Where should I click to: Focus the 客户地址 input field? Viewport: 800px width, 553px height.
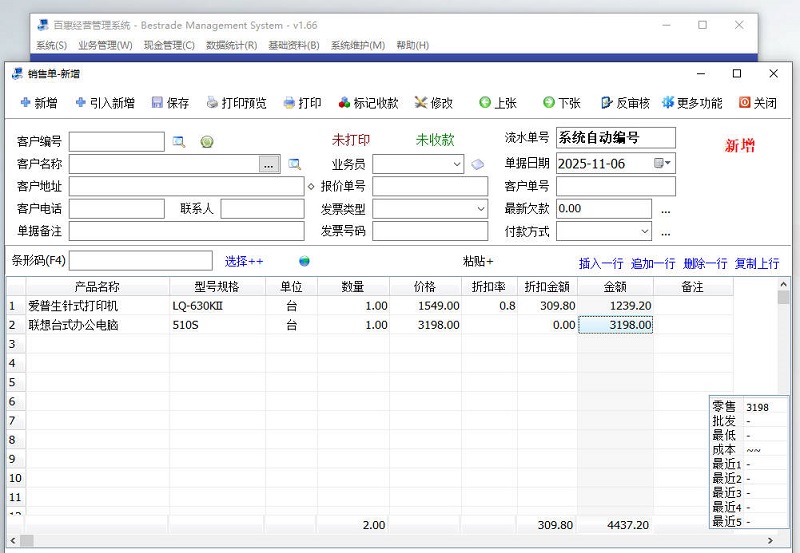[x=187, y=187]
